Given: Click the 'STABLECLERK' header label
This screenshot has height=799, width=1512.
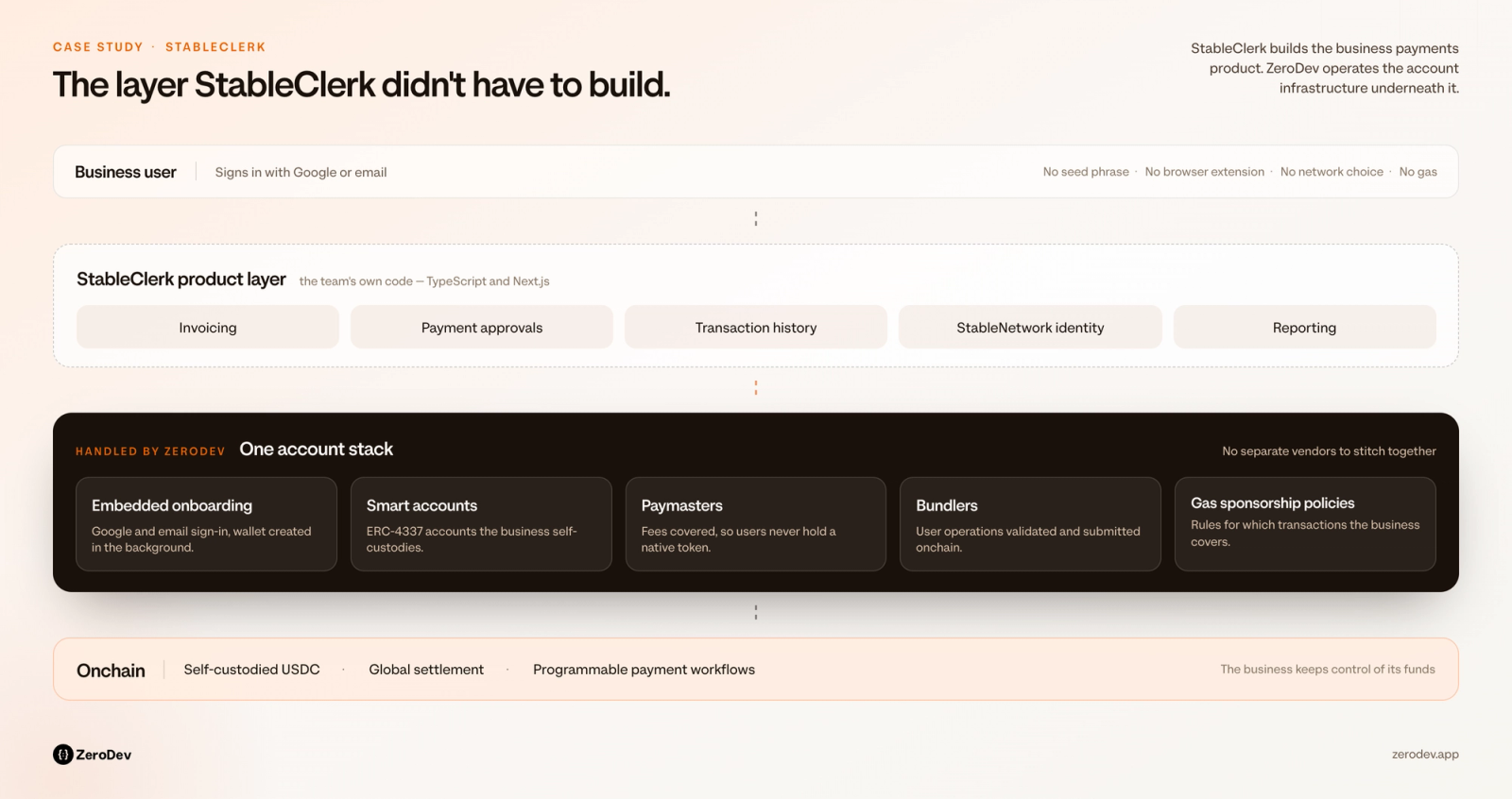Looking at the screenshot, I should (215, 47).
